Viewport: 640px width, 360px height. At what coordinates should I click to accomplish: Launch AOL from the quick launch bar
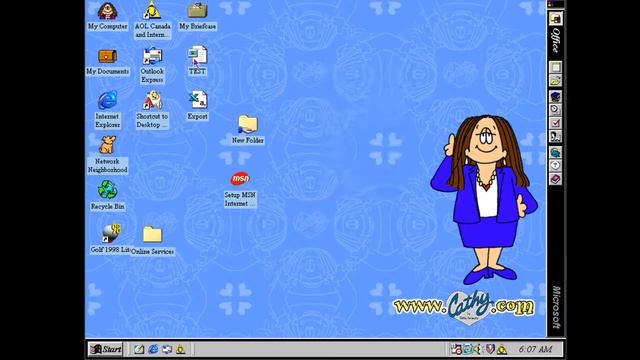click(x=180, y=349)
